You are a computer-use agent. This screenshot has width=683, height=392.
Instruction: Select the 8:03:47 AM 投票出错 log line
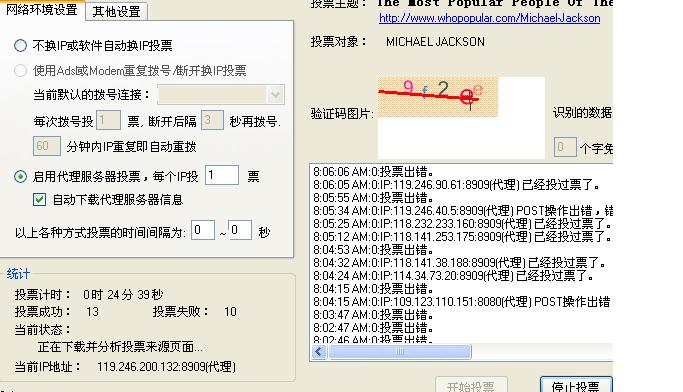373,314
